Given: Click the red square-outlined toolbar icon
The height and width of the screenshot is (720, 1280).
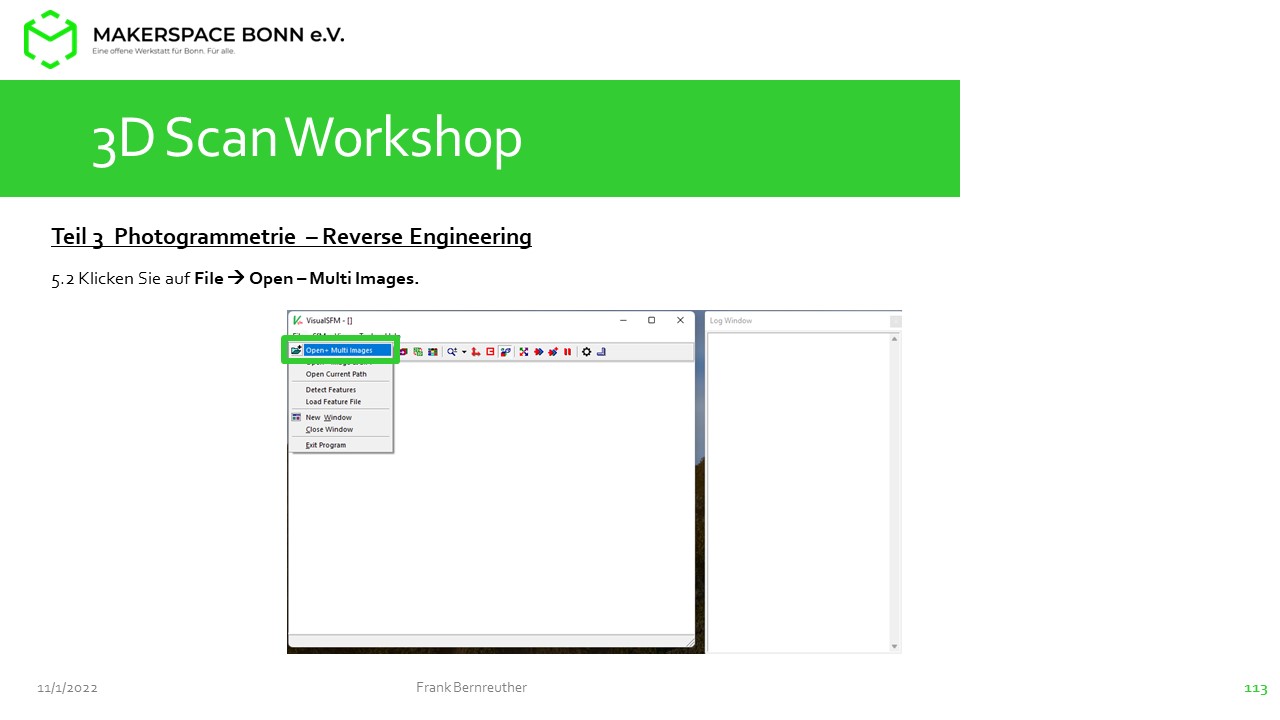Looking at the screenshot, I should coord(490,352).
